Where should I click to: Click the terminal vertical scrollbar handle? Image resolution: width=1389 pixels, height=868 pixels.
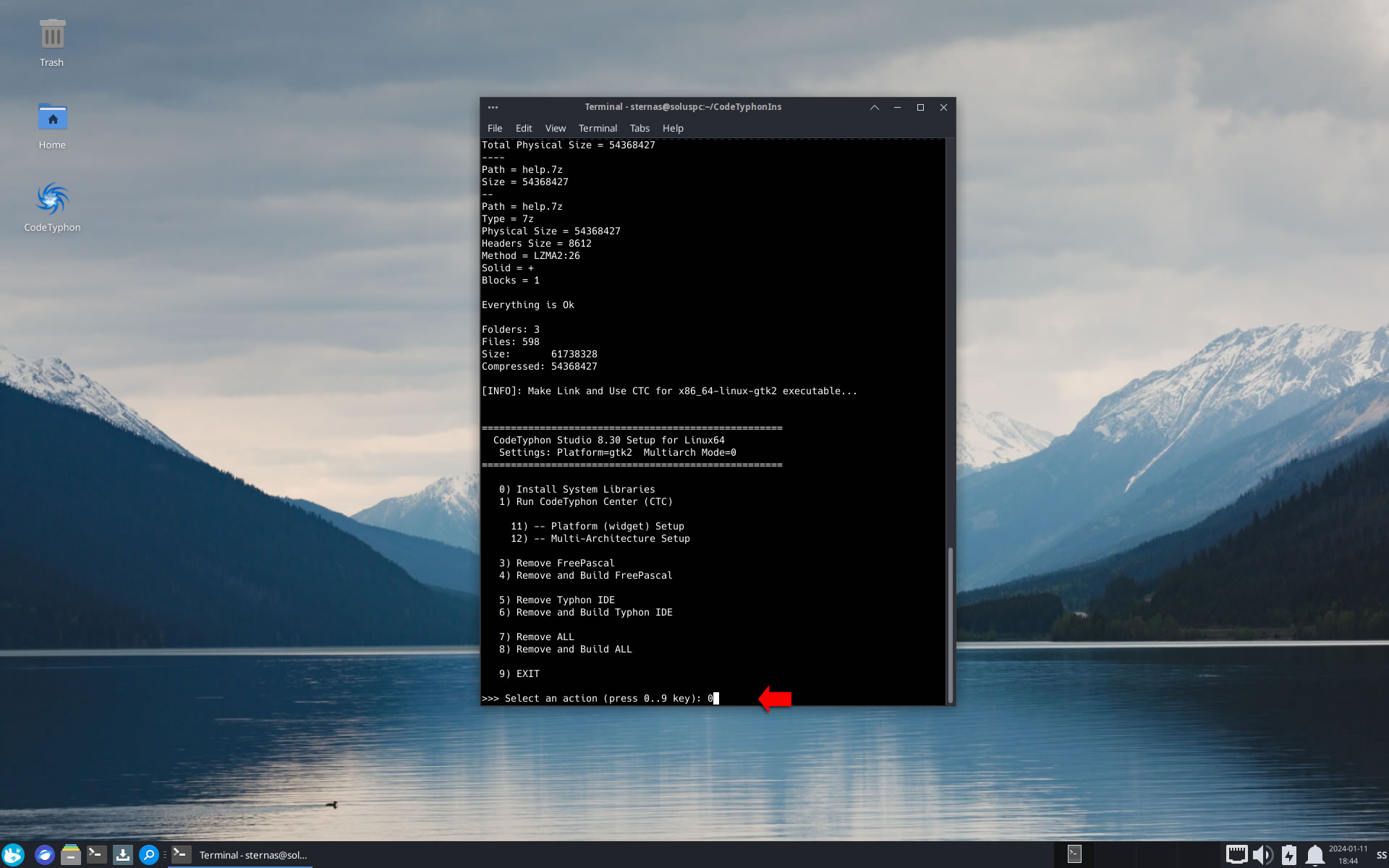[951, 625]
